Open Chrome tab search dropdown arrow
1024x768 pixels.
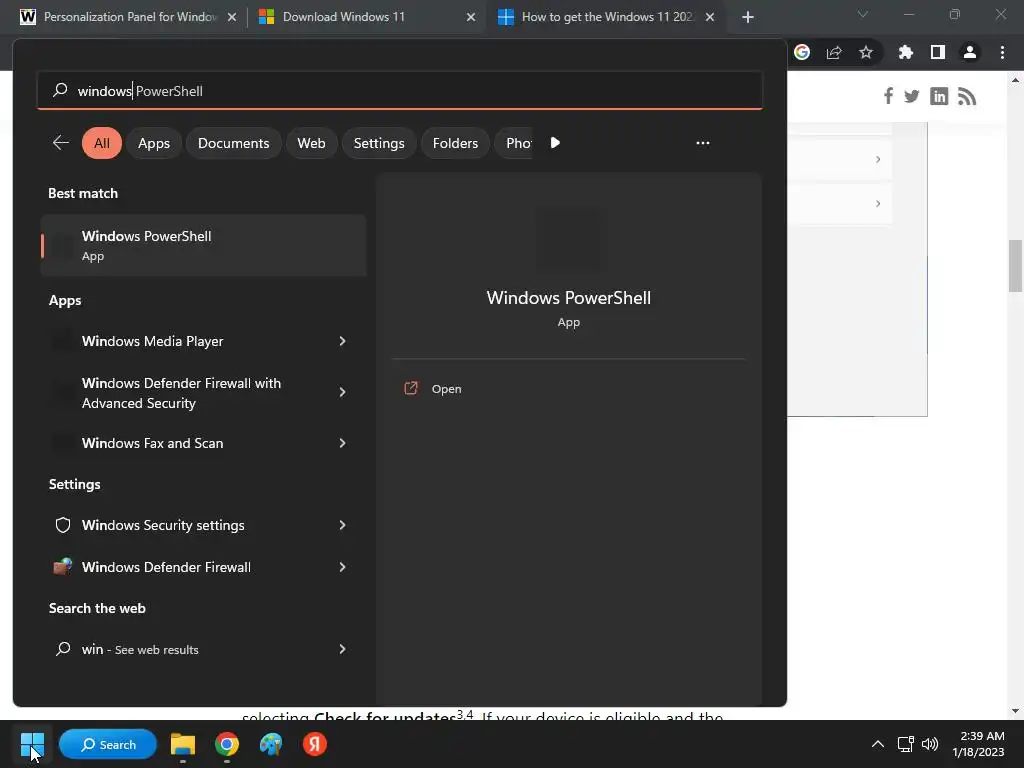click(x=863, y=14)
